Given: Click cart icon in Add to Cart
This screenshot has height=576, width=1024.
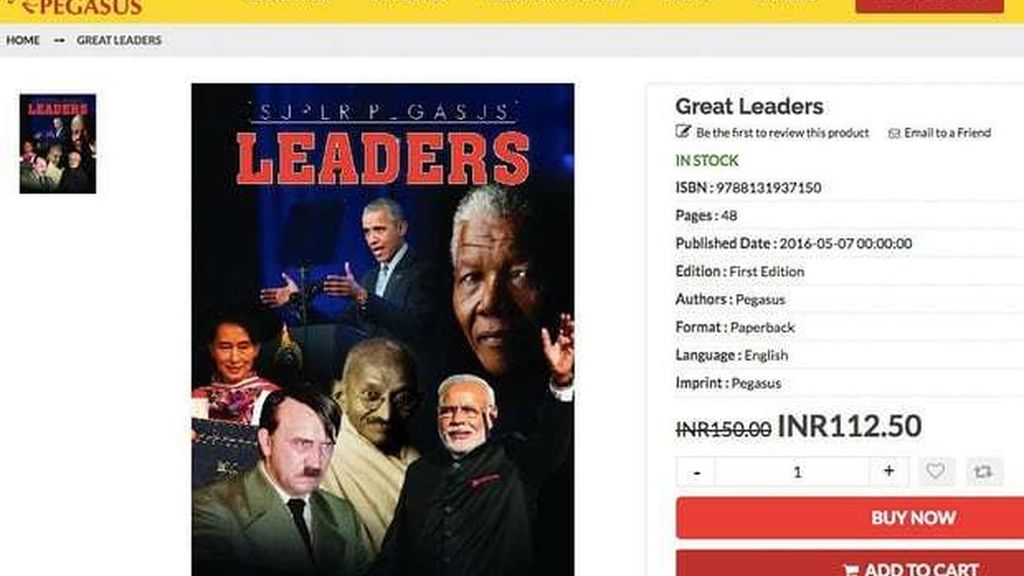Looking at the screenshot, I should (x=850, y=569).
